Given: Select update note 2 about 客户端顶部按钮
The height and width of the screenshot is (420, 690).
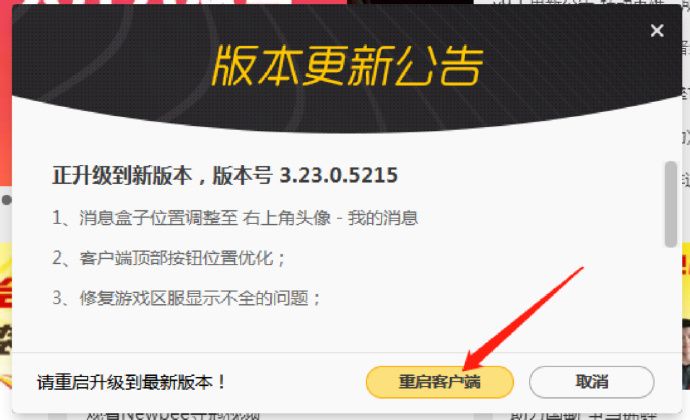Looking at the screenshot, I should 169,258.
